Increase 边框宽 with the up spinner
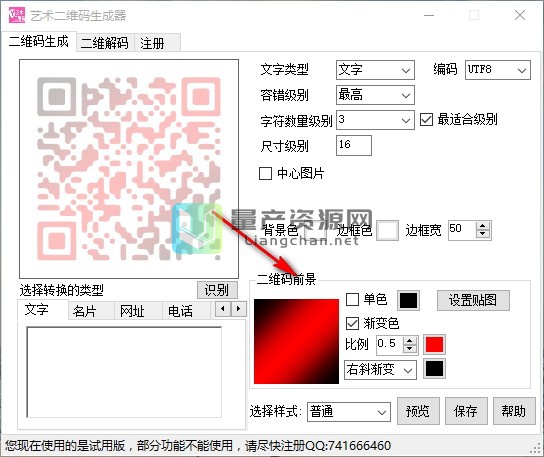544x457 pixels. [x=483, y=226]
